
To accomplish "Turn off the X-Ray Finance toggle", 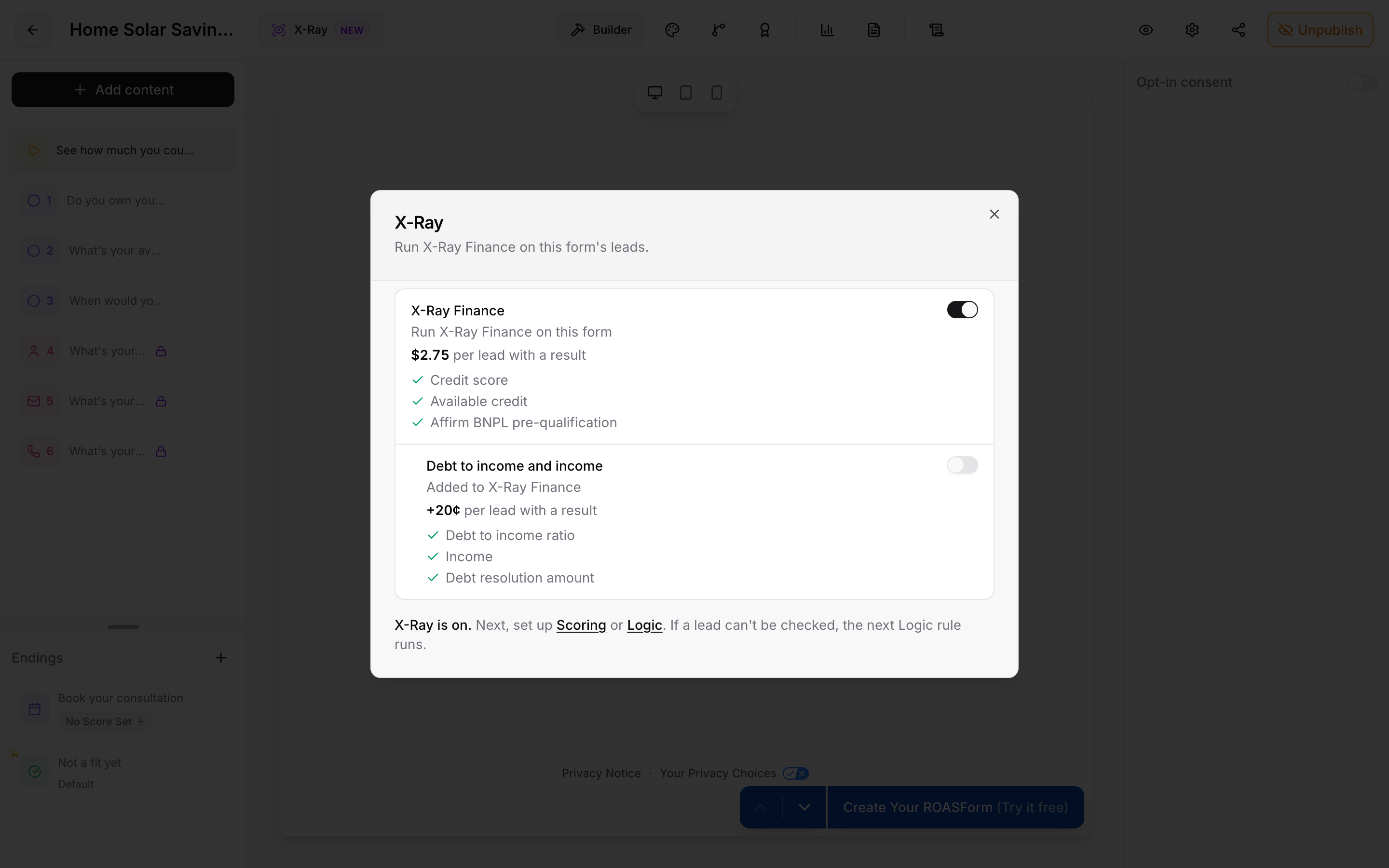I will point(962,310).
